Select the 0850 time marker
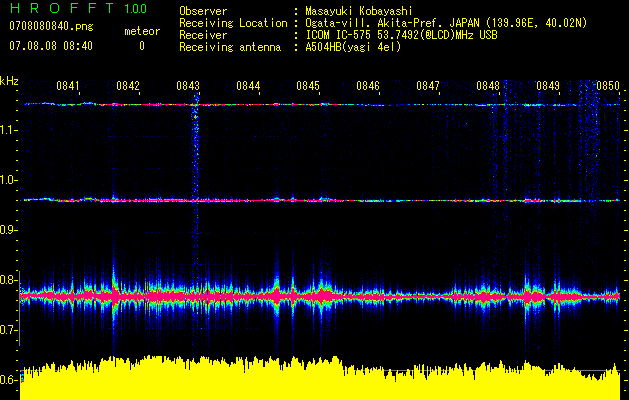 (x=608, y=87)
